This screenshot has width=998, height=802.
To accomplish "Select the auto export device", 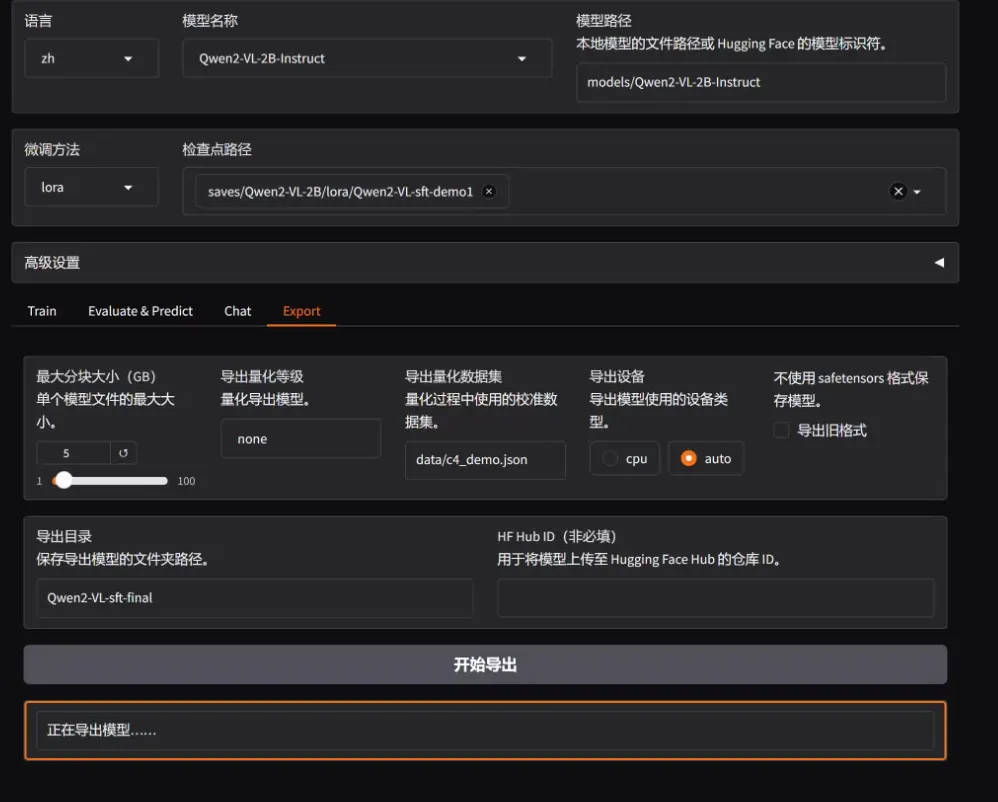I will [x=706, y=458].
